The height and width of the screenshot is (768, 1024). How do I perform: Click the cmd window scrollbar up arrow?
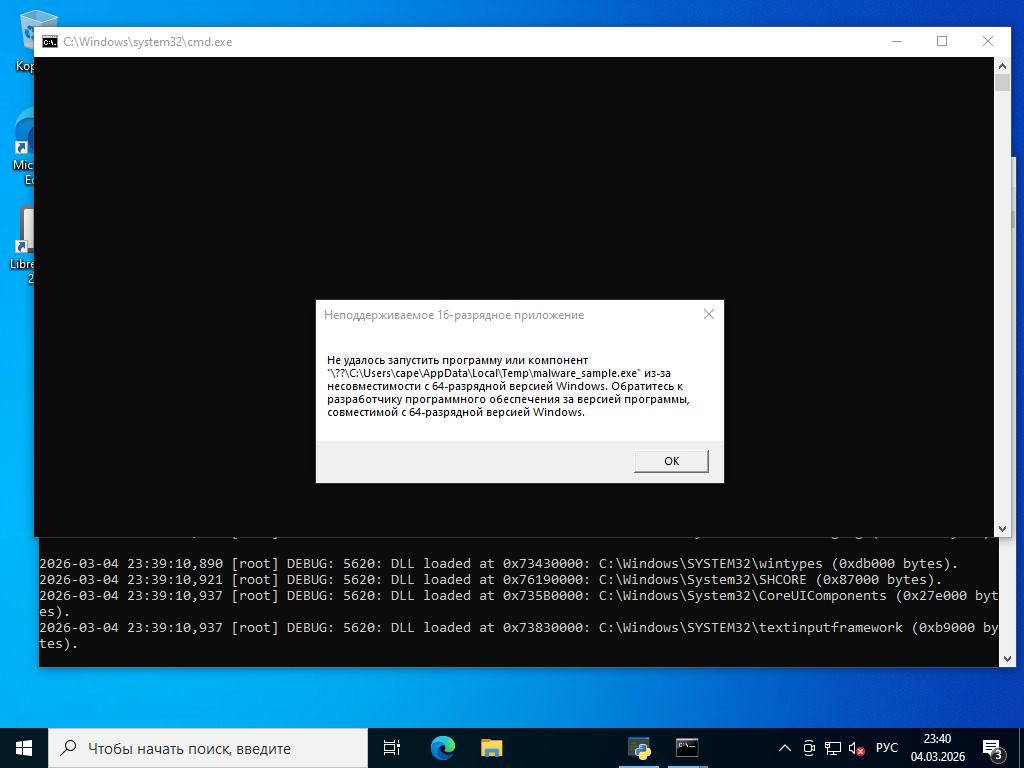(1002, 65)
